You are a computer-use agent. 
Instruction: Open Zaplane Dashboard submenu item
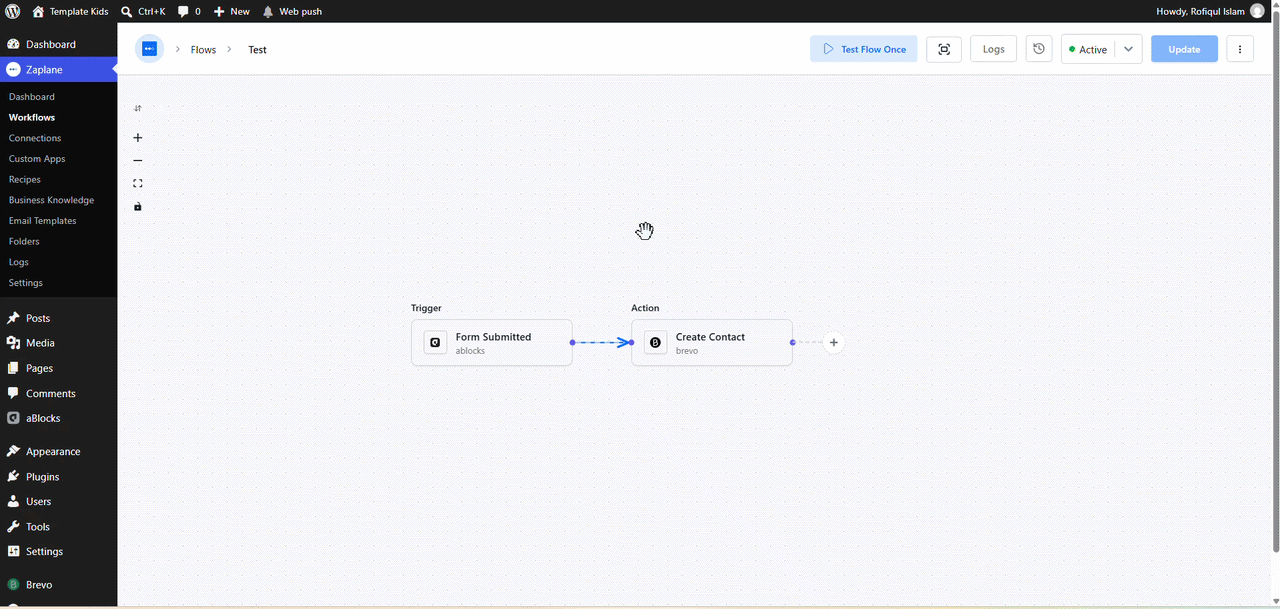pyautogui.click(x=32, y=97)
